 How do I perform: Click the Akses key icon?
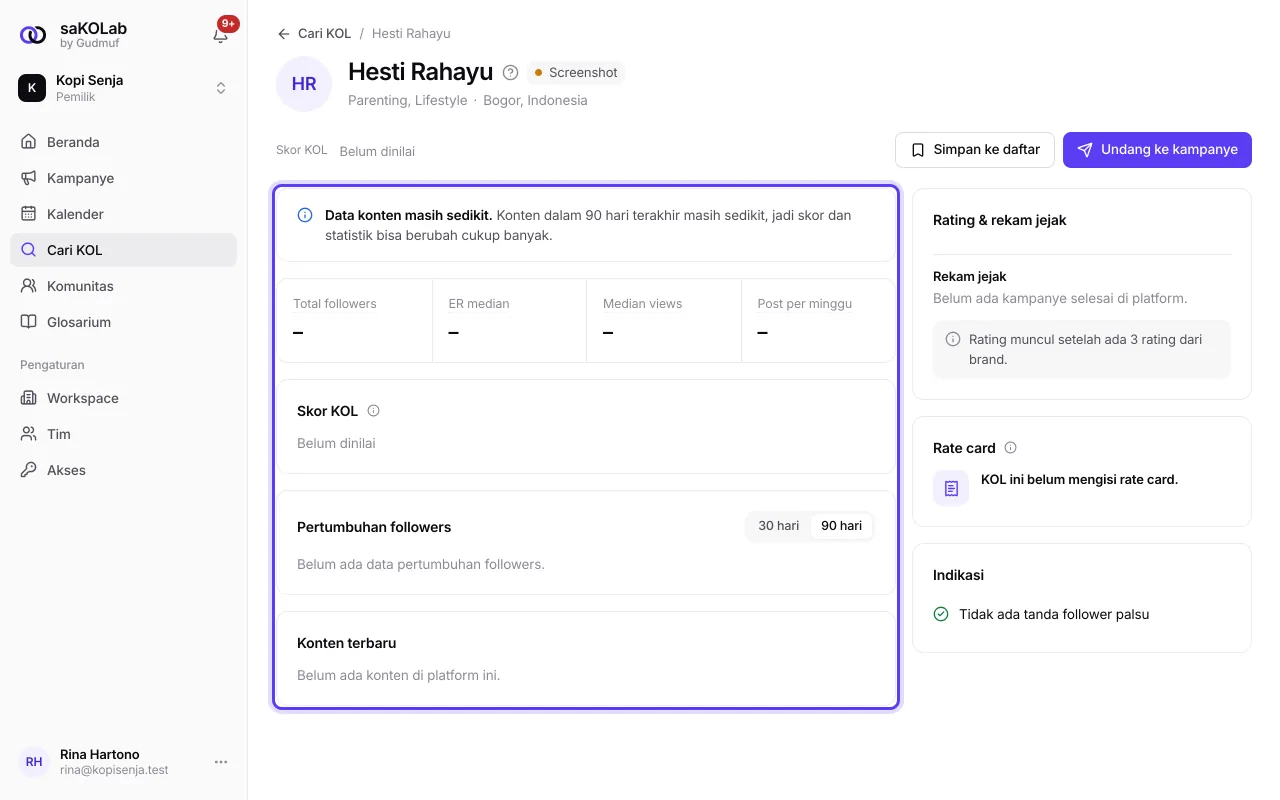(x=28, y=470)
